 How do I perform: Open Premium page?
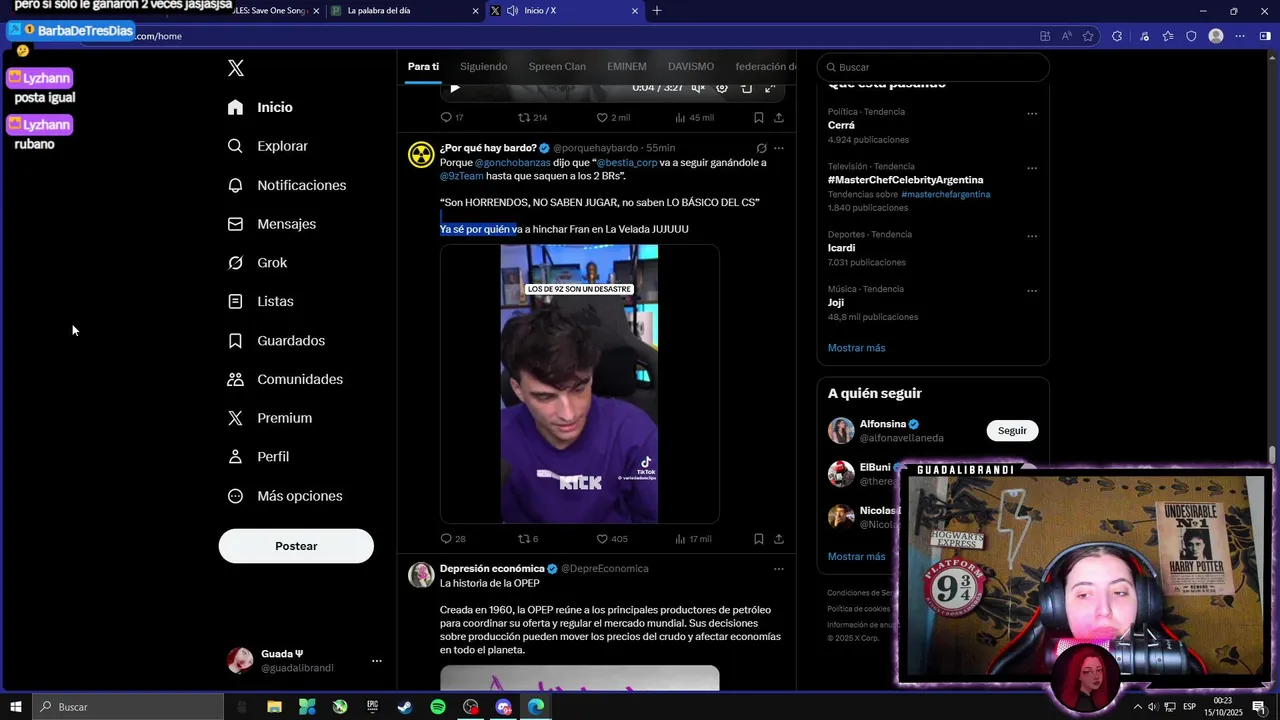[x=269, y=418]
